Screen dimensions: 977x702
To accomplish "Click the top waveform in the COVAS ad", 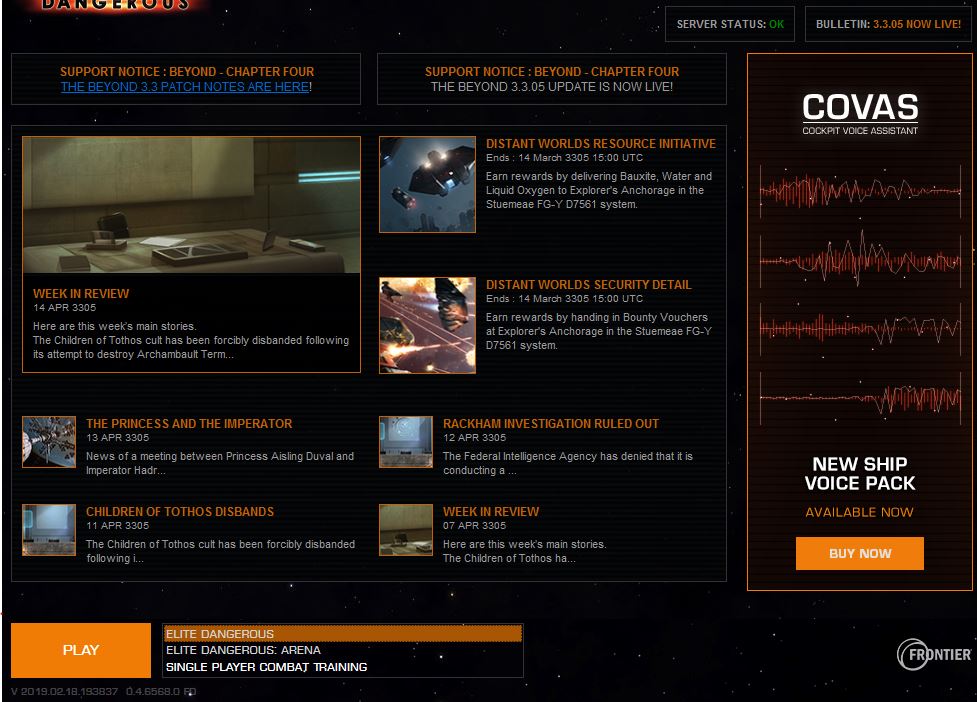I will (860, 190).
